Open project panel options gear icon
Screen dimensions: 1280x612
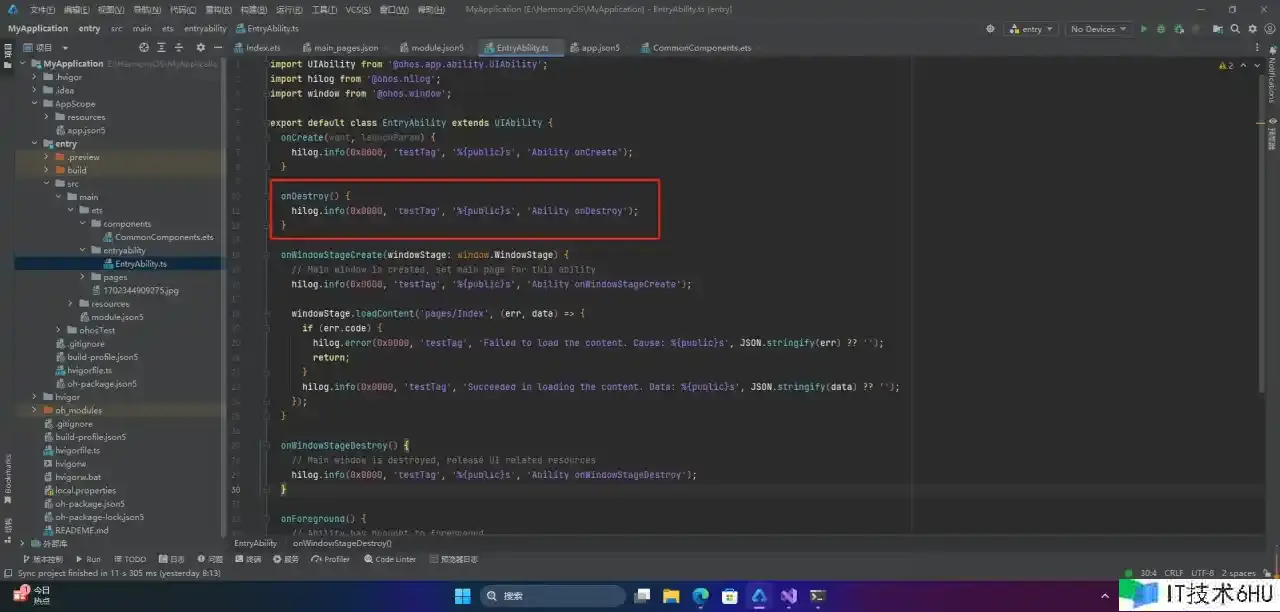pyautogui.click(x=200, y=47)
